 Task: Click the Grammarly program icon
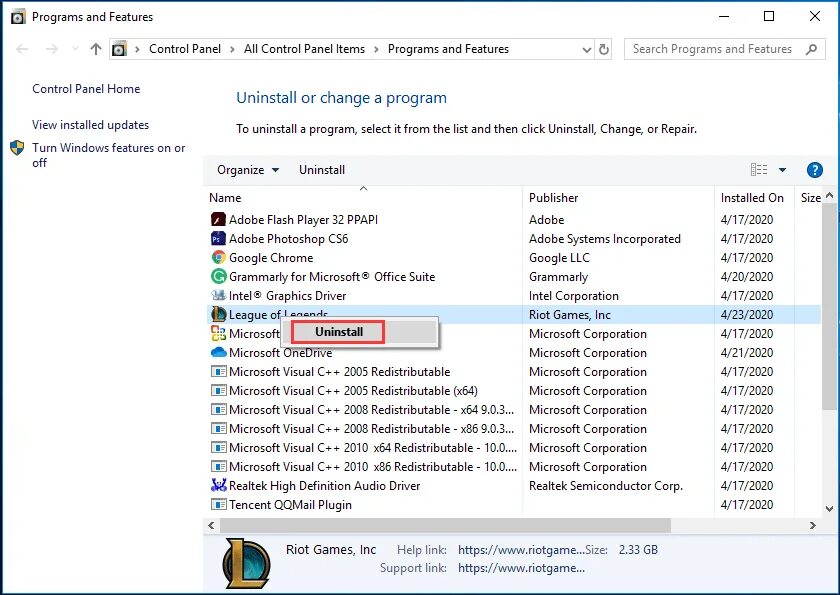point(218,276)
